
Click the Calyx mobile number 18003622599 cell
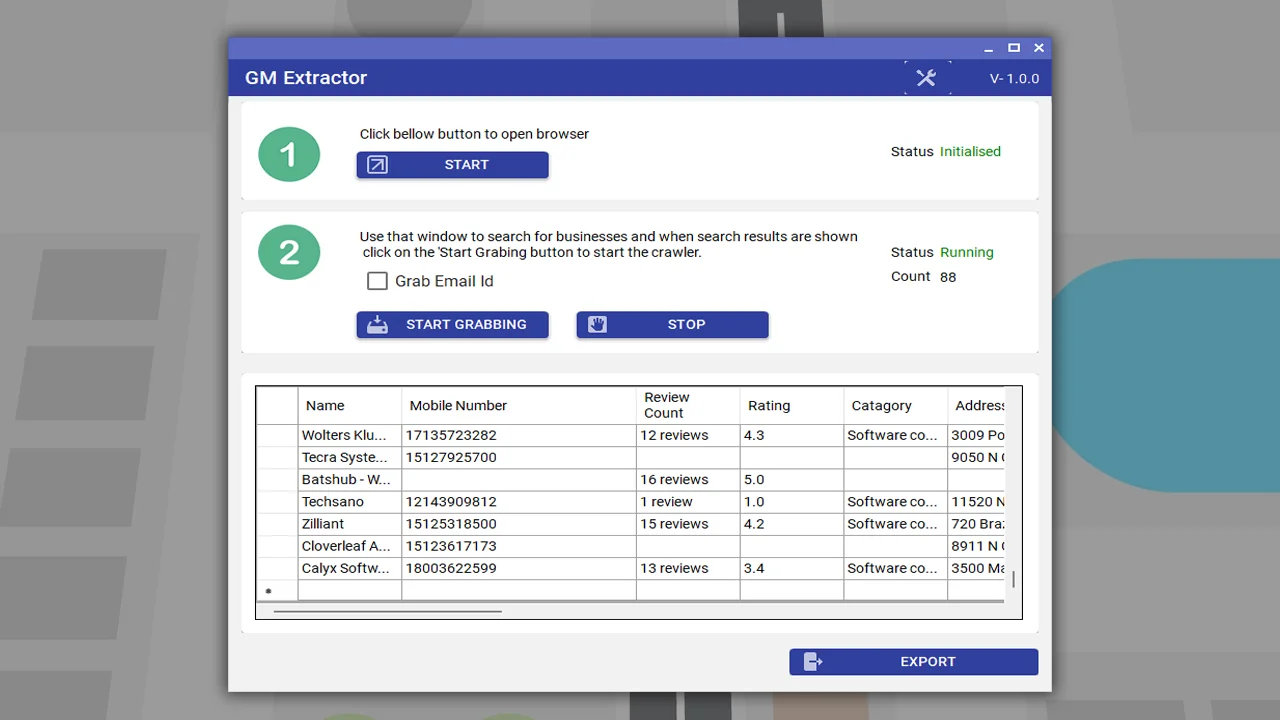tap(518, 568)
